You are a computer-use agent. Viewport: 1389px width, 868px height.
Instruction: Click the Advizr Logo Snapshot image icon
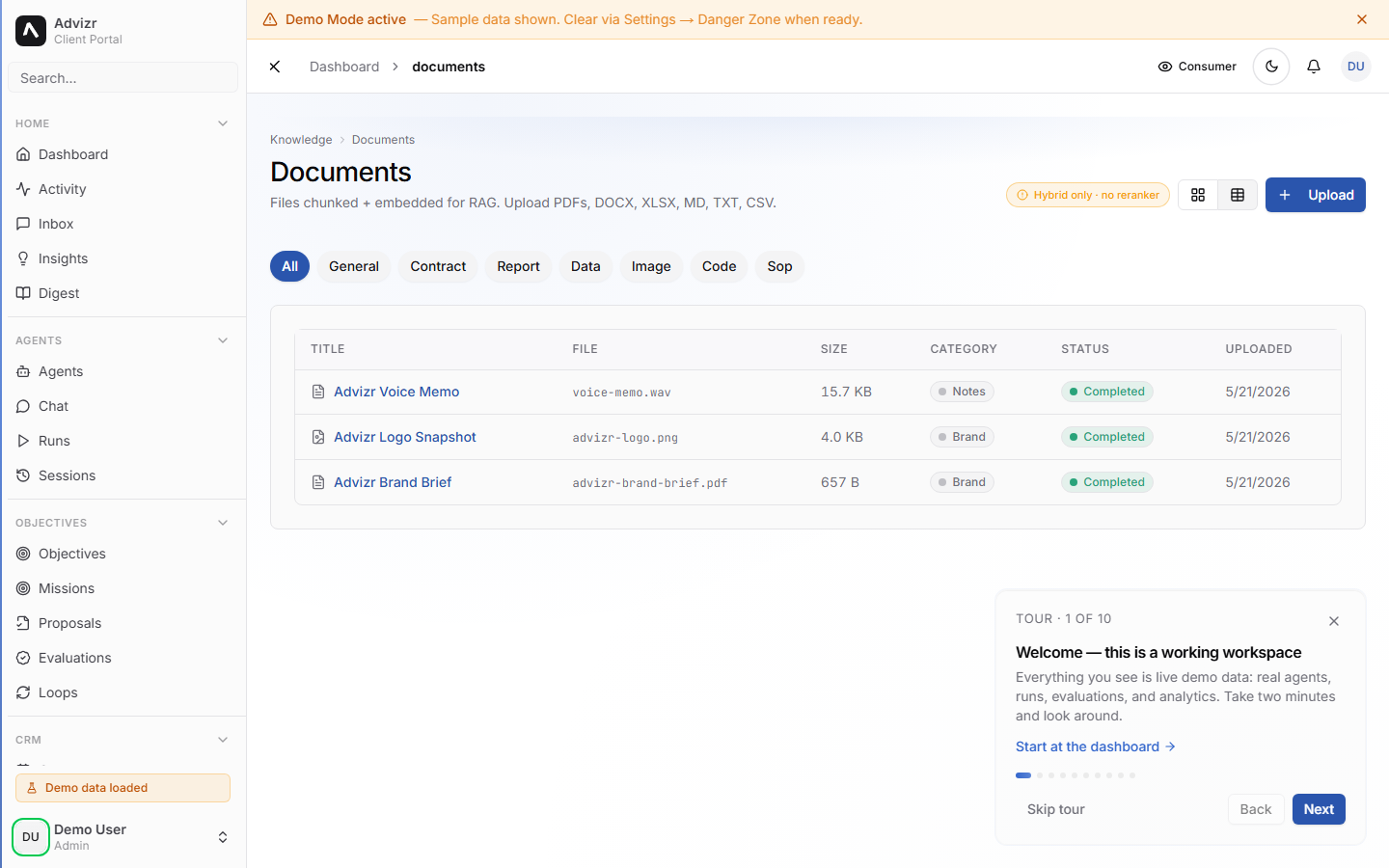[x=318, y=437]
